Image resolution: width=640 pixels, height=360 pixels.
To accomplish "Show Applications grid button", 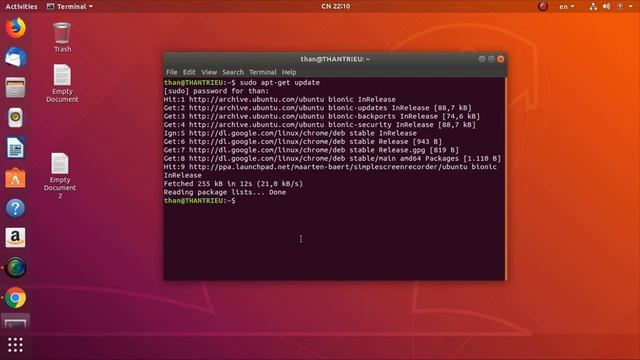I will (16, 345).
